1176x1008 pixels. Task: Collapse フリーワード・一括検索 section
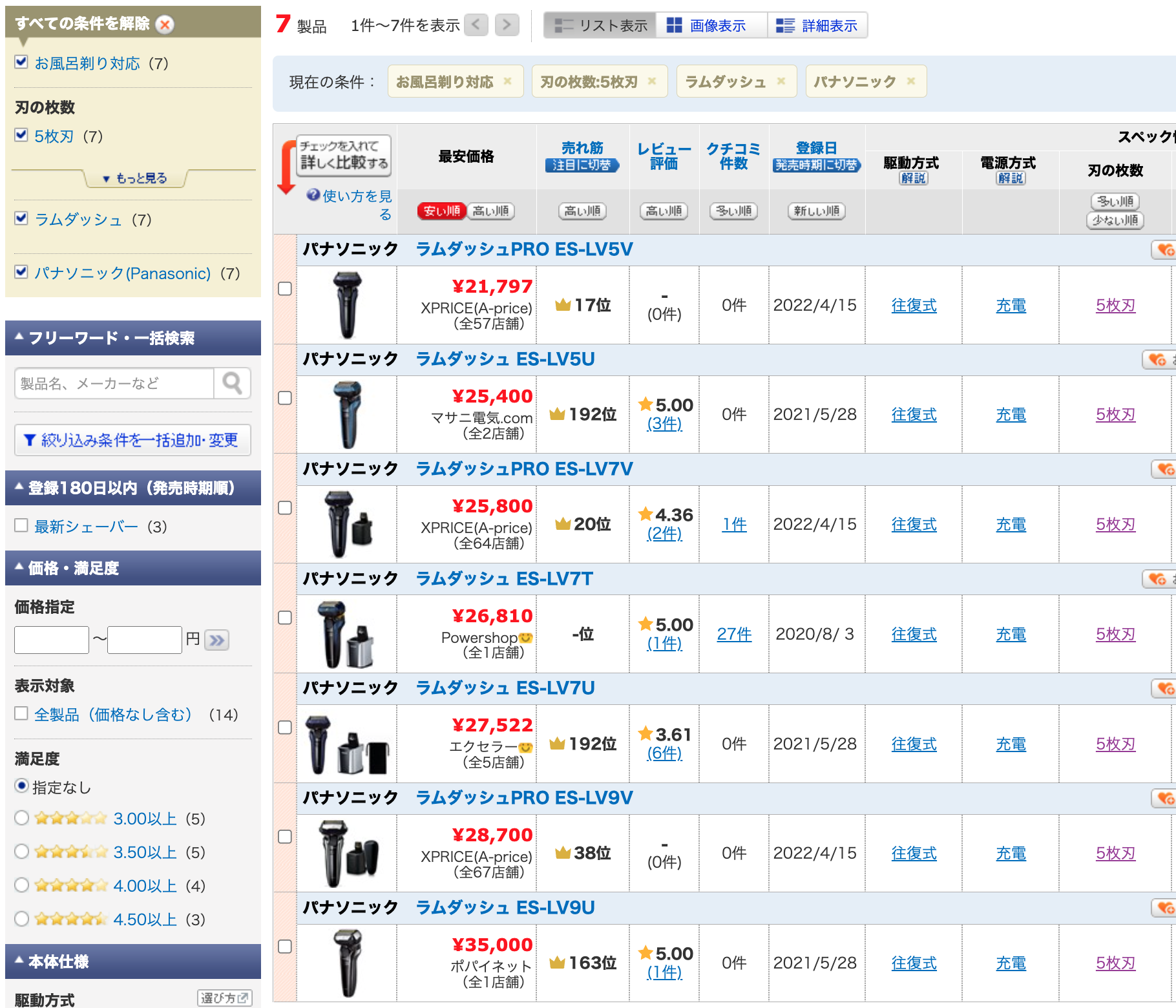133,338
